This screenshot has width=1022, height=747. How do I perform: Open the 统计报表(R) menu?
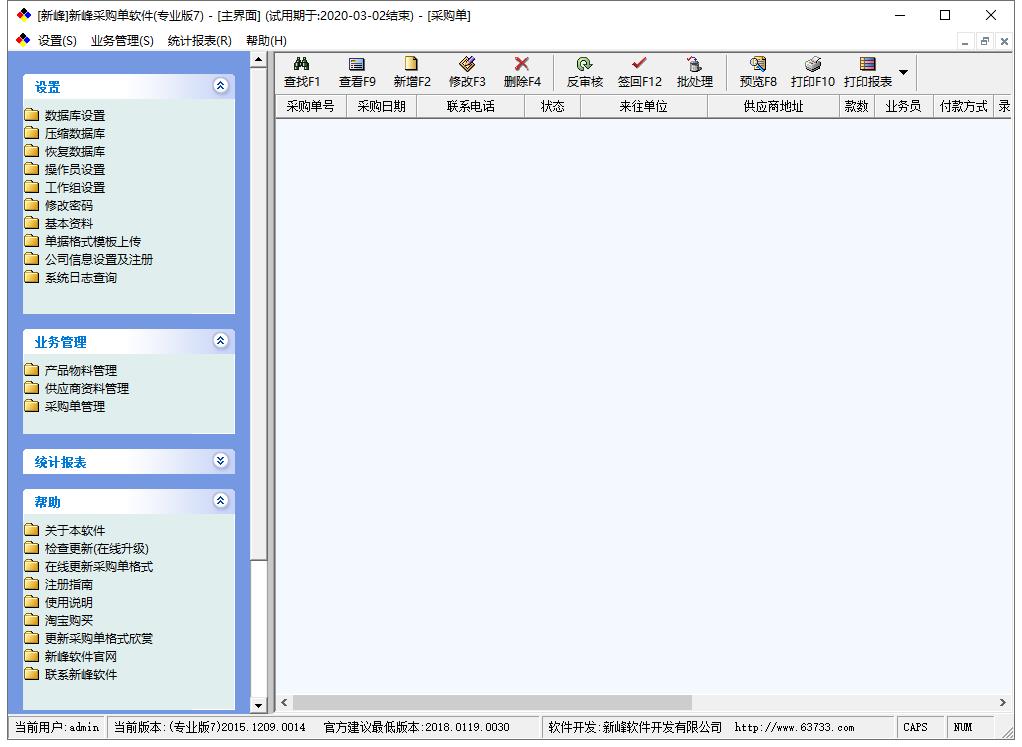pyautogui.click(x=199, y=40)
